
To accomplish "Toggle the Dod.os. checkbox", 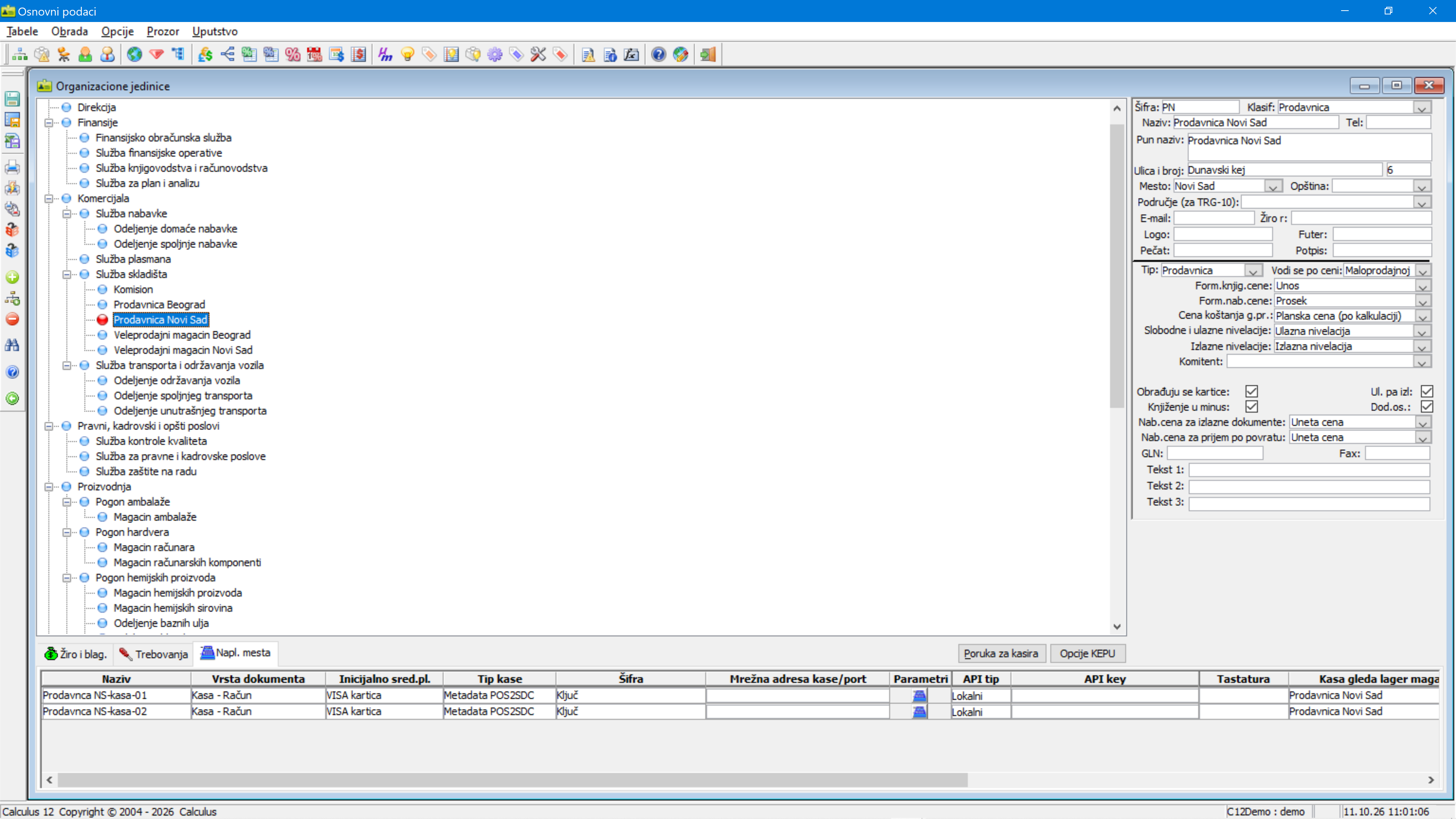I will pyautogui.click(x=1426, y=407).
